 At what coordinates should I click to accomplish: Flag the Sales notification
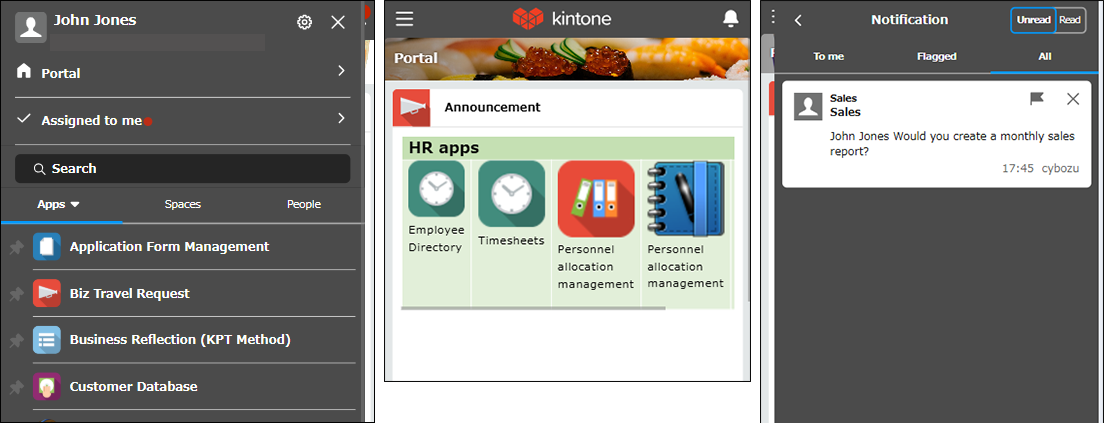coord(1037,98)
